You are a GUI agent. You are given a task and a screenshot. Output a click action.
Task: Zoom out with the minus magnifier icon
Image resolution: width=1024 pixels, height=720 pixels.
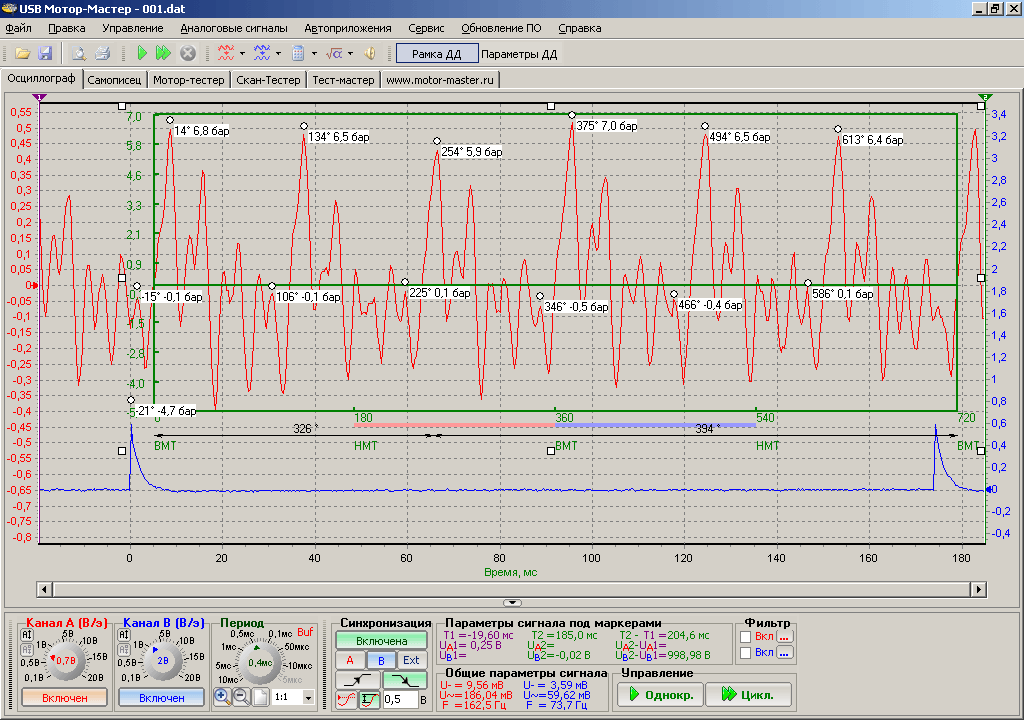[241, 696]
